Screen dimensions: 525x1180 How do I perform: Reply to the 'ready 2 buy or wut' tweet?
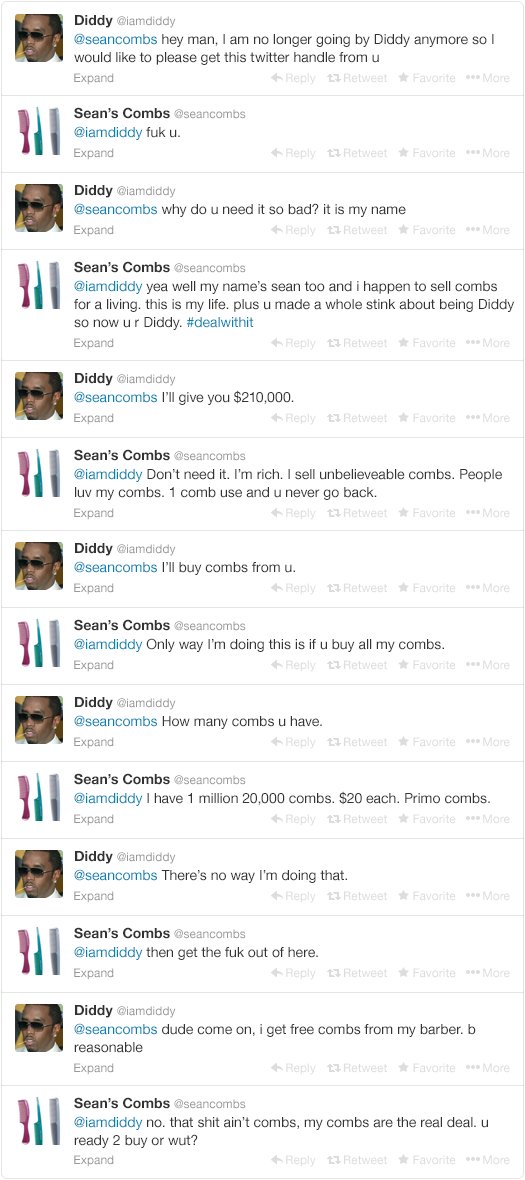tap(293, 1160)
